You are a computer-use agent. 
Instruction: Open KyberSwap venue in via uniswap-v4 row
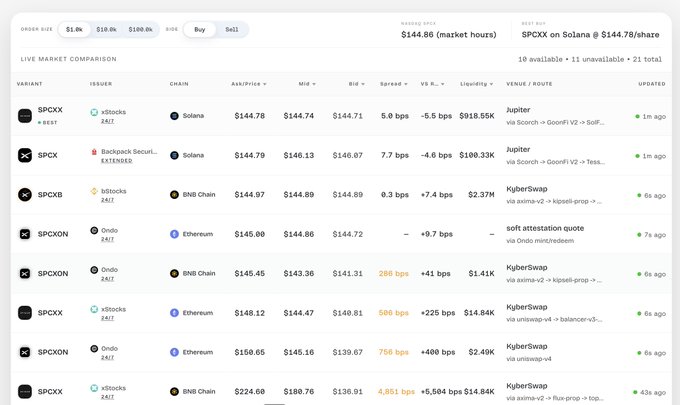tap(527, 346)
